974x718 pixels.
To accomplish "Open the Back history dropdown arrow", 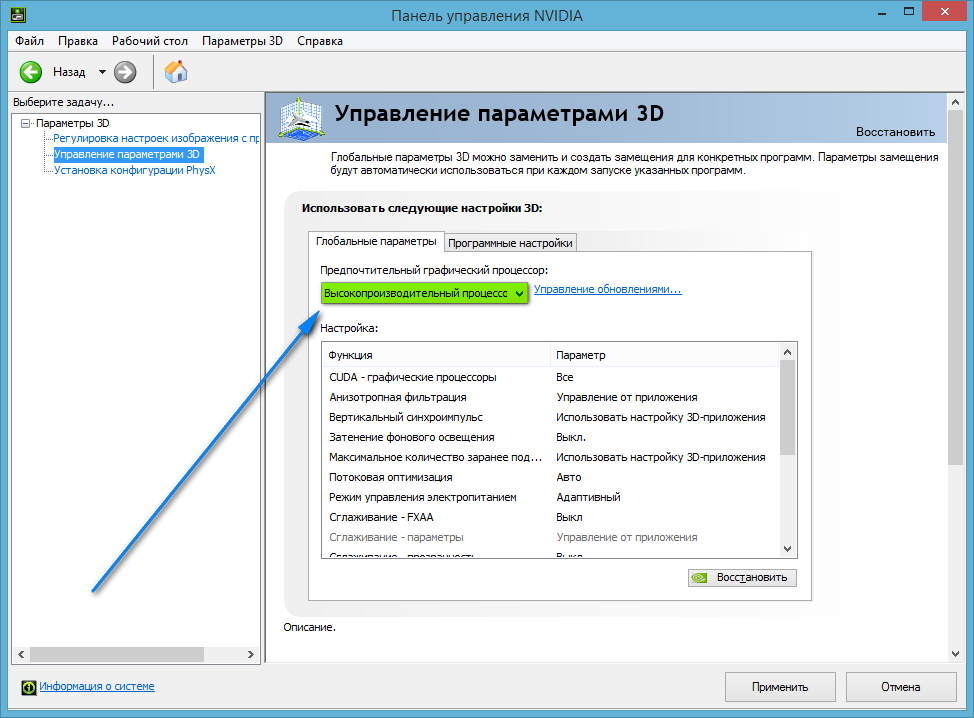I will (102, 72).
